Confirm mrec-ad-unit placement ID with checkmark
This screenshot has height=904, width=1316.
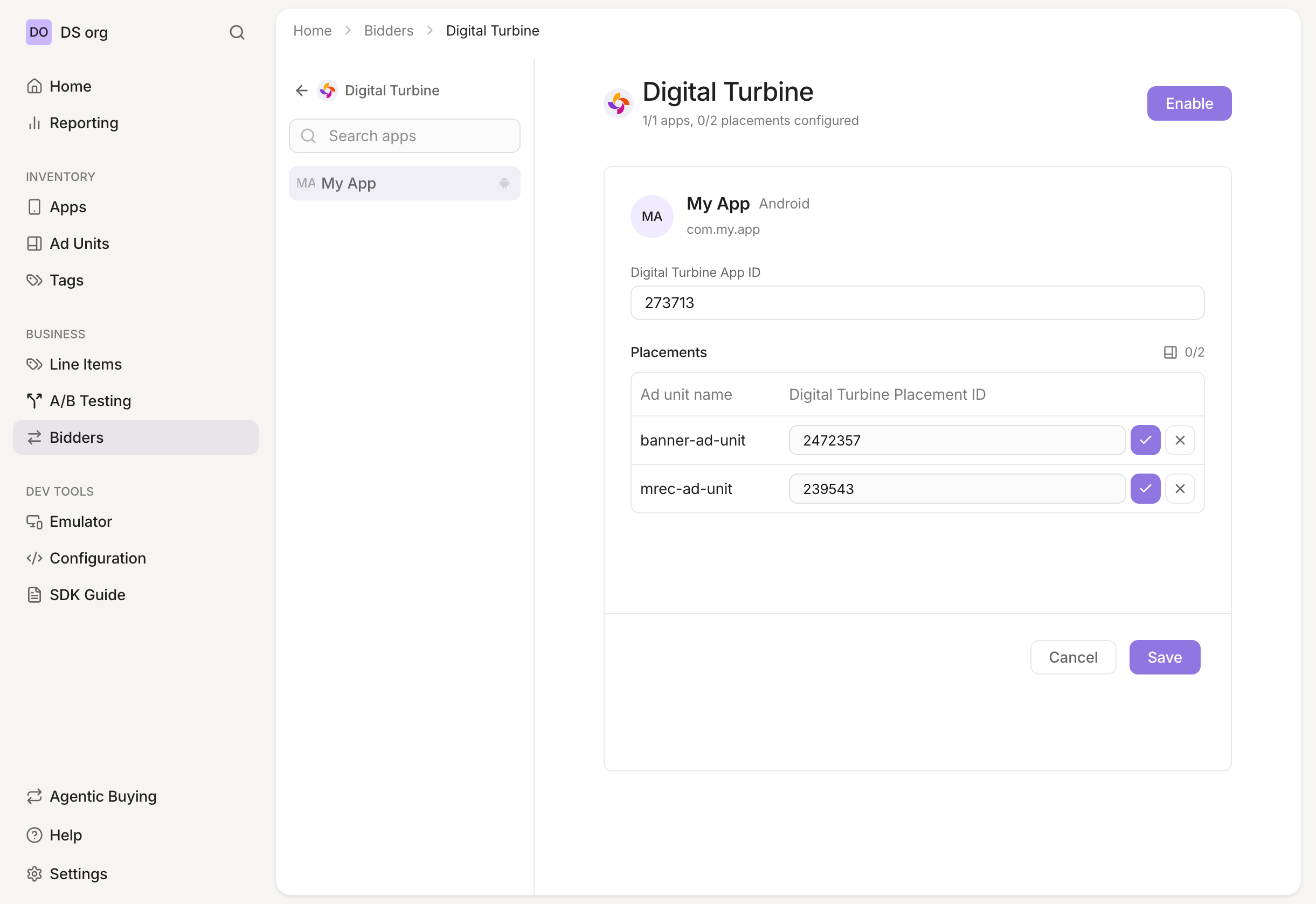click(x=1145, y=488)
